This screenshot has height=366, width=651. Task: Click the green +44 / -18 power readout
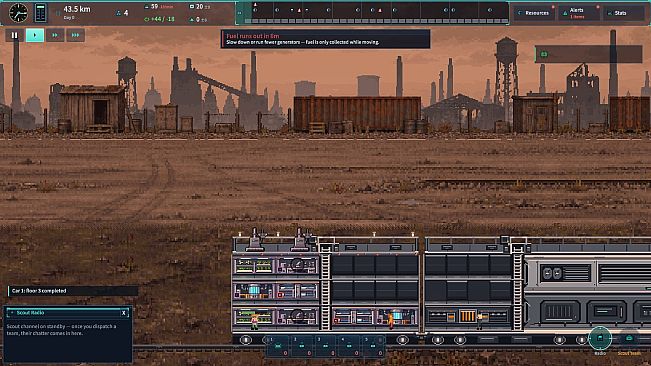click(159, 19)
